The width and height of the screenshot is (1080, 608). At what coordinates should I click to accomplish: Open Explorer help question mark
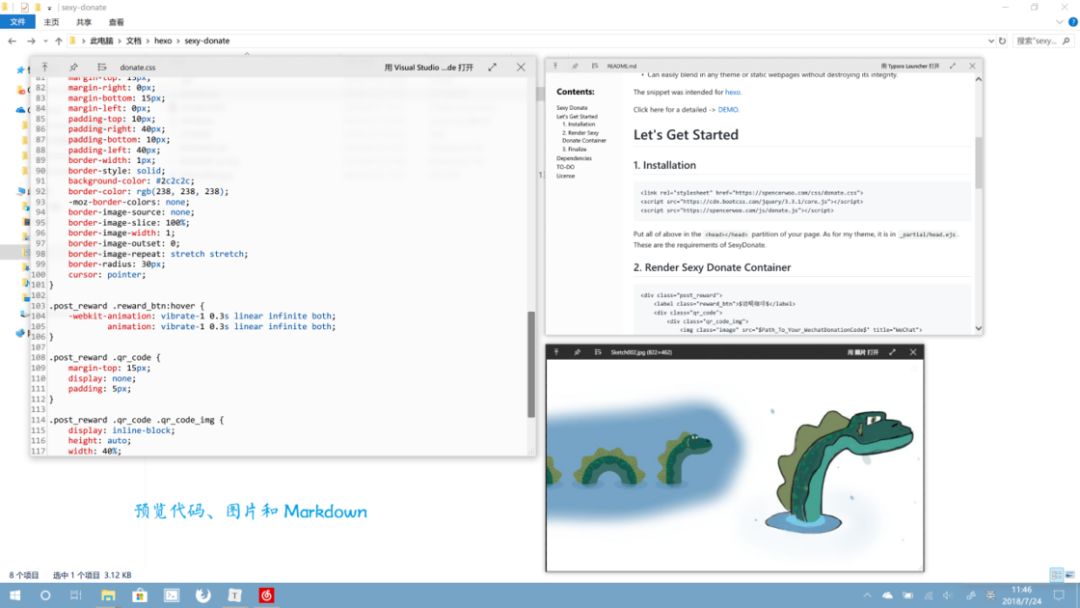tap(1072, 22)
